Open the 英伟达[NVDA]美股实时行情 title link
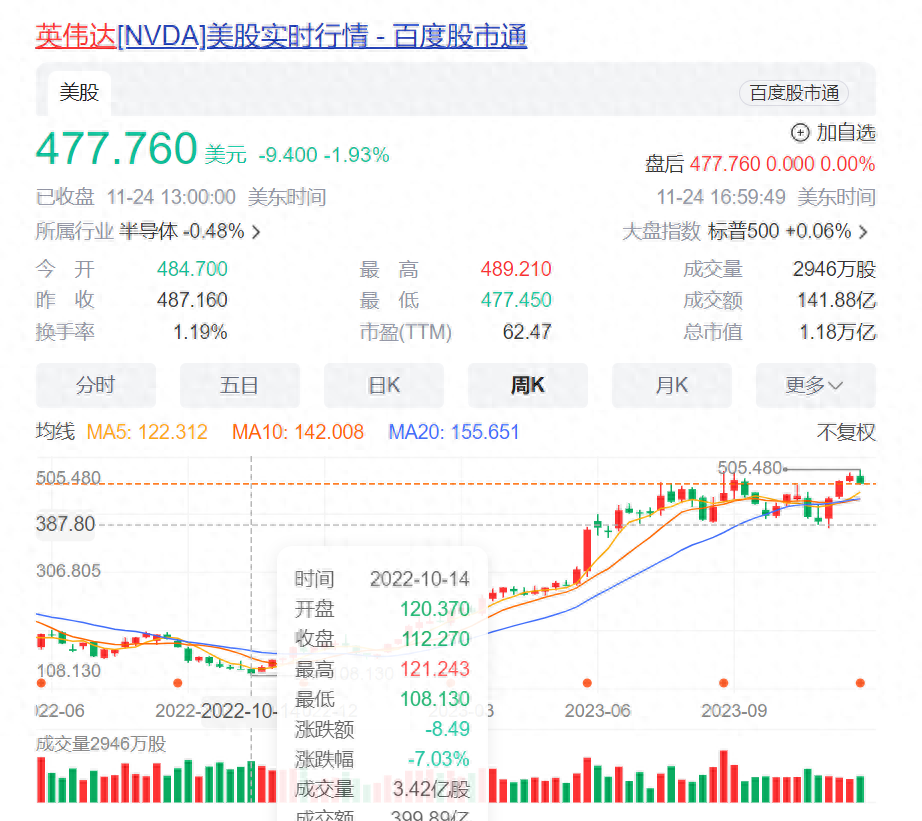The height and width of the screenshot is (821, 922). [281, 36]
